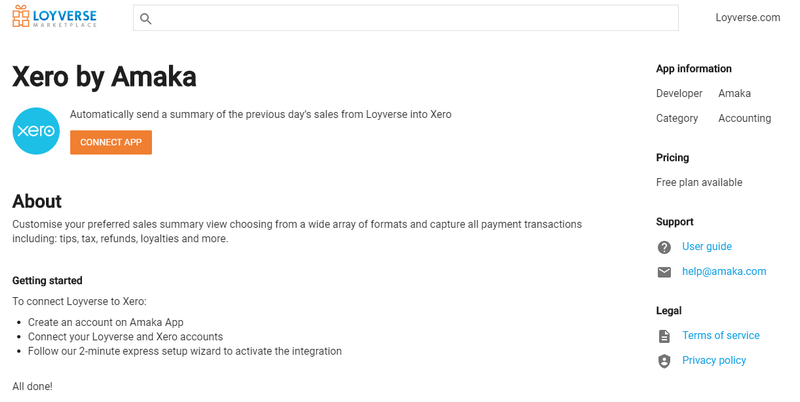This screenshot has height=402, width=800.
Task: Open the User guide link
Action: [x=707, y=247]
